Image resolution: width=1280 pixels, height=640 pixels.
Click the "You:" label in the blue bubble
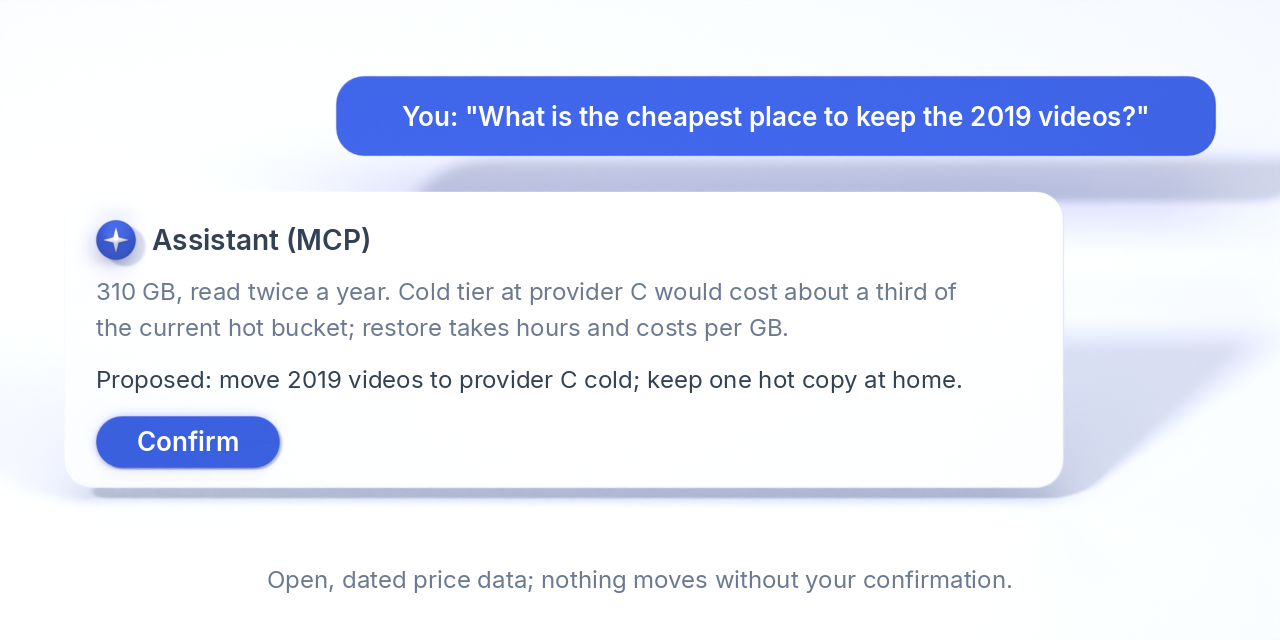430,117
